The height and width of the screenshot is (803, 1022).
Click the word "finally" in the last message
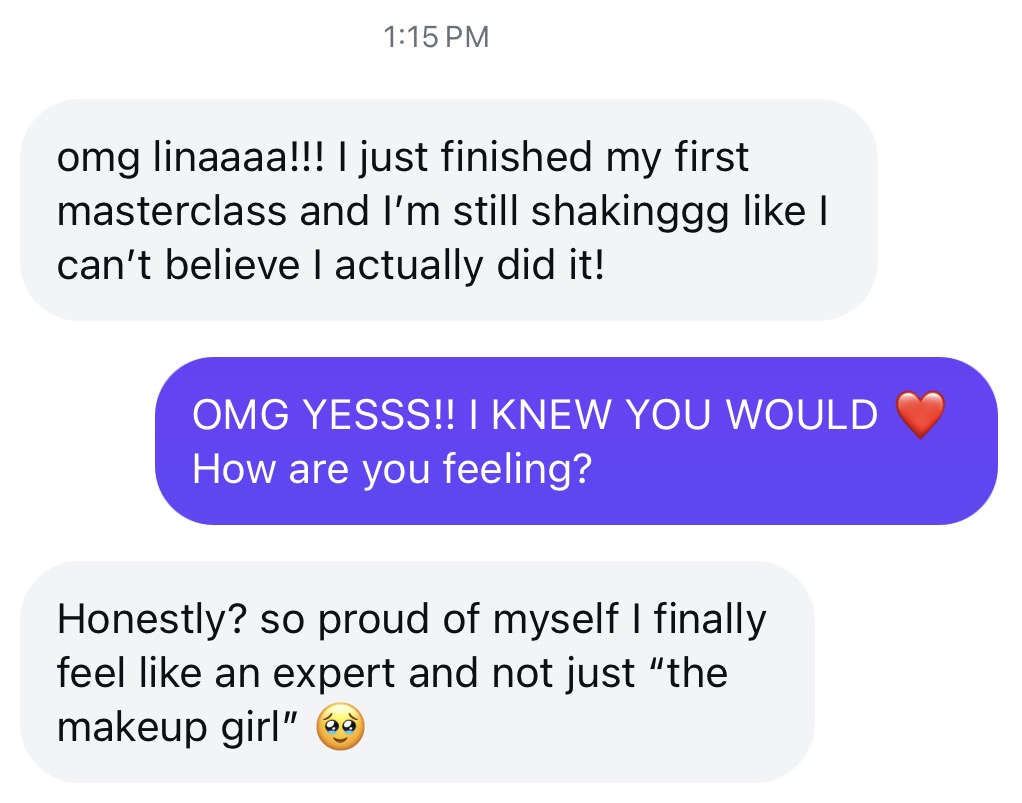tap(710, 620)
